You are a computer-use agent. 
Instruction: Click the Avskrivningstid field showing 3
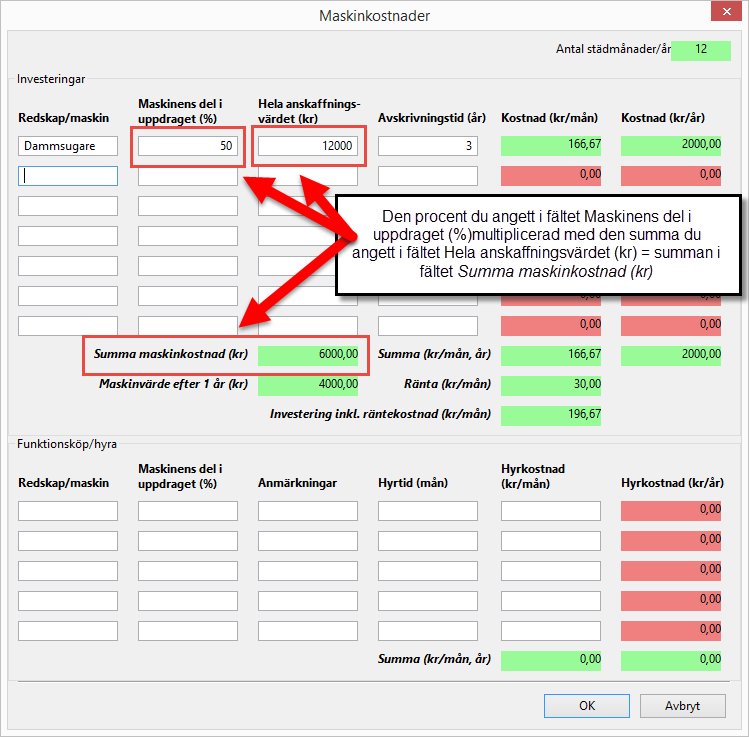click(x=428, y=146)
